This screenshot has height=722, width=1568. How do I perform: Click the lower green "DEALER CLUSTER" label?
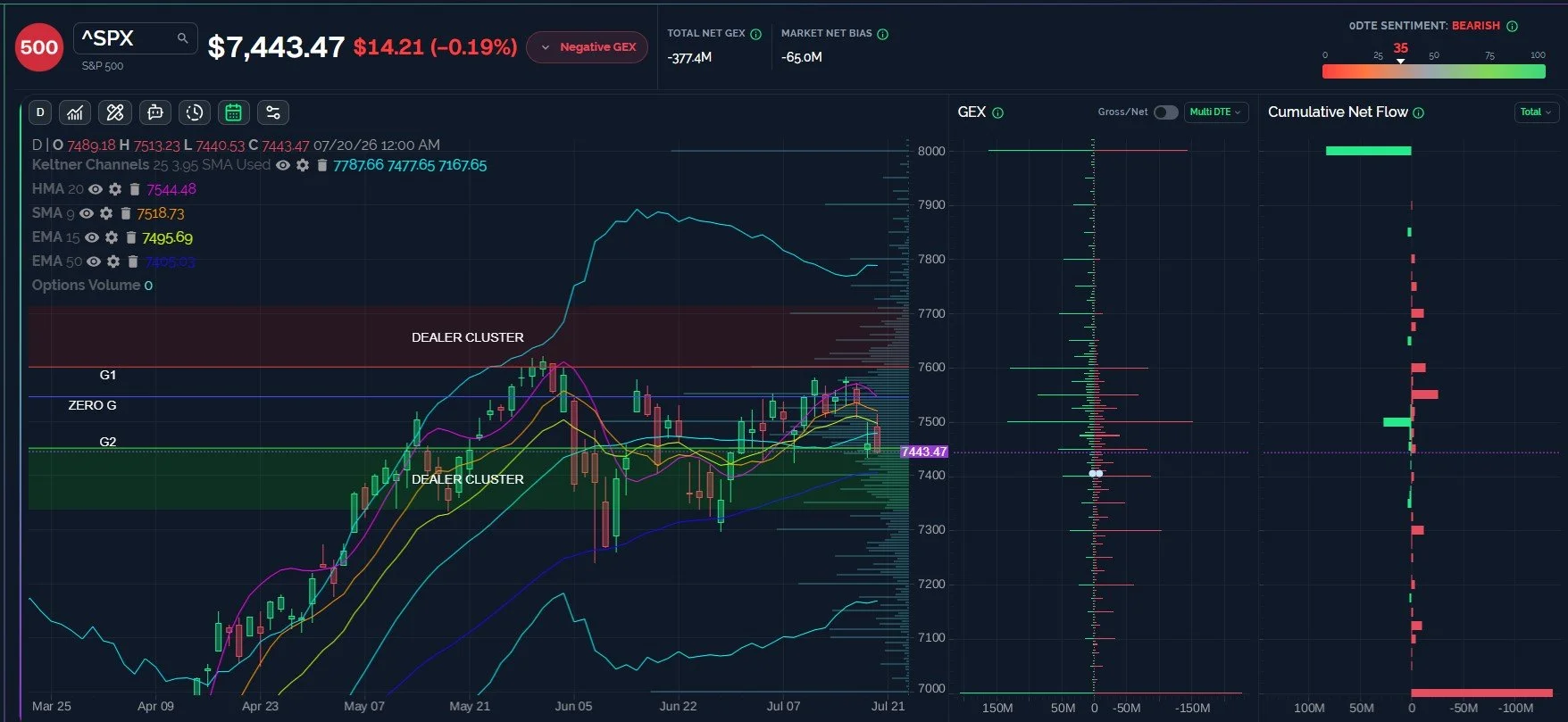468,479
